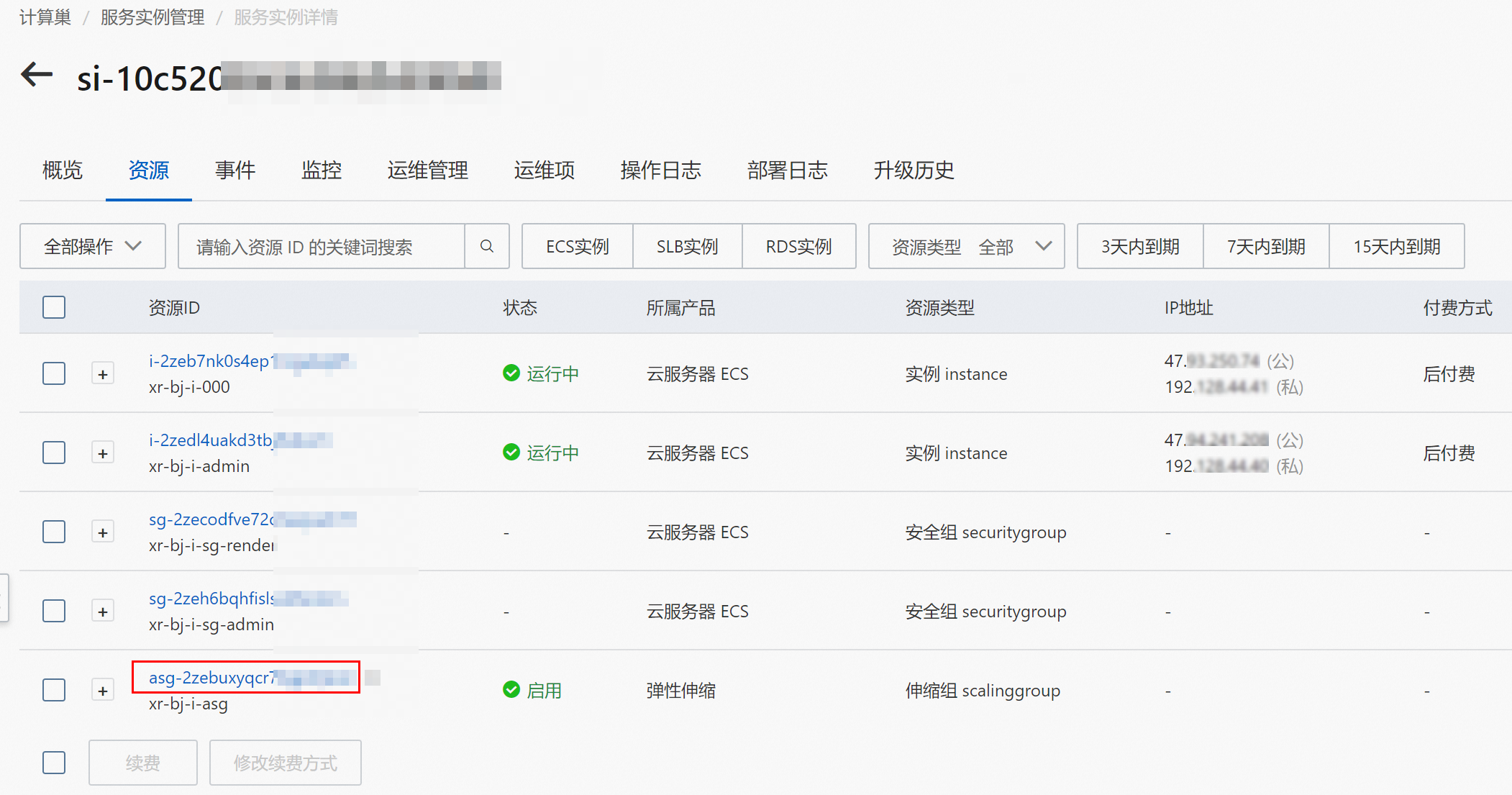The width and height of the screenshot is (1512, 795).
Task: Open the 资源类型 全部 dropdown
Action: click(x=966, y=246)
